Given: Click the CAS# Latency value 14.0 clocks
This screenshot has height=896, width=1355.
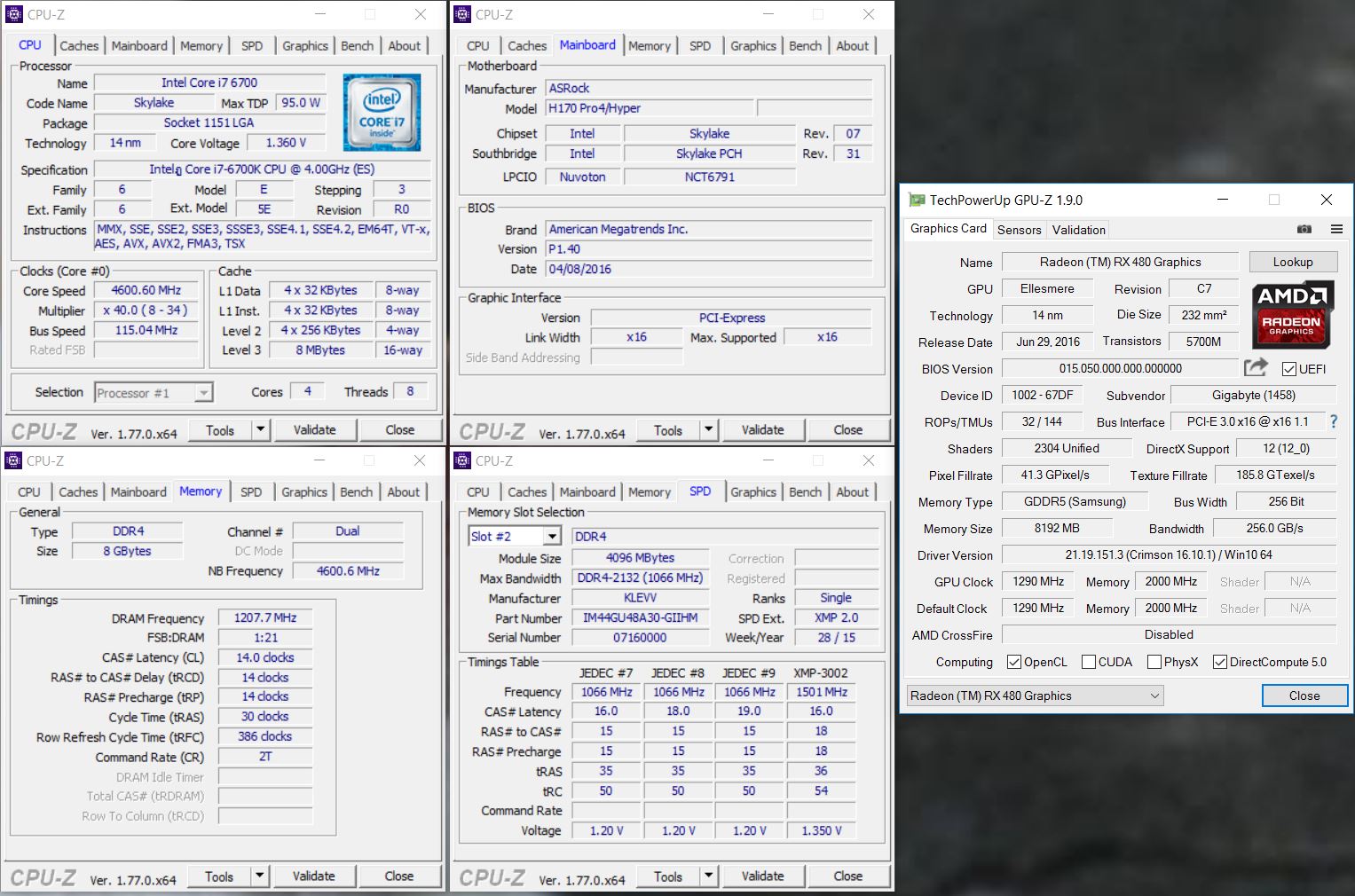Looking at the screenshot, I should pos(265,657).
